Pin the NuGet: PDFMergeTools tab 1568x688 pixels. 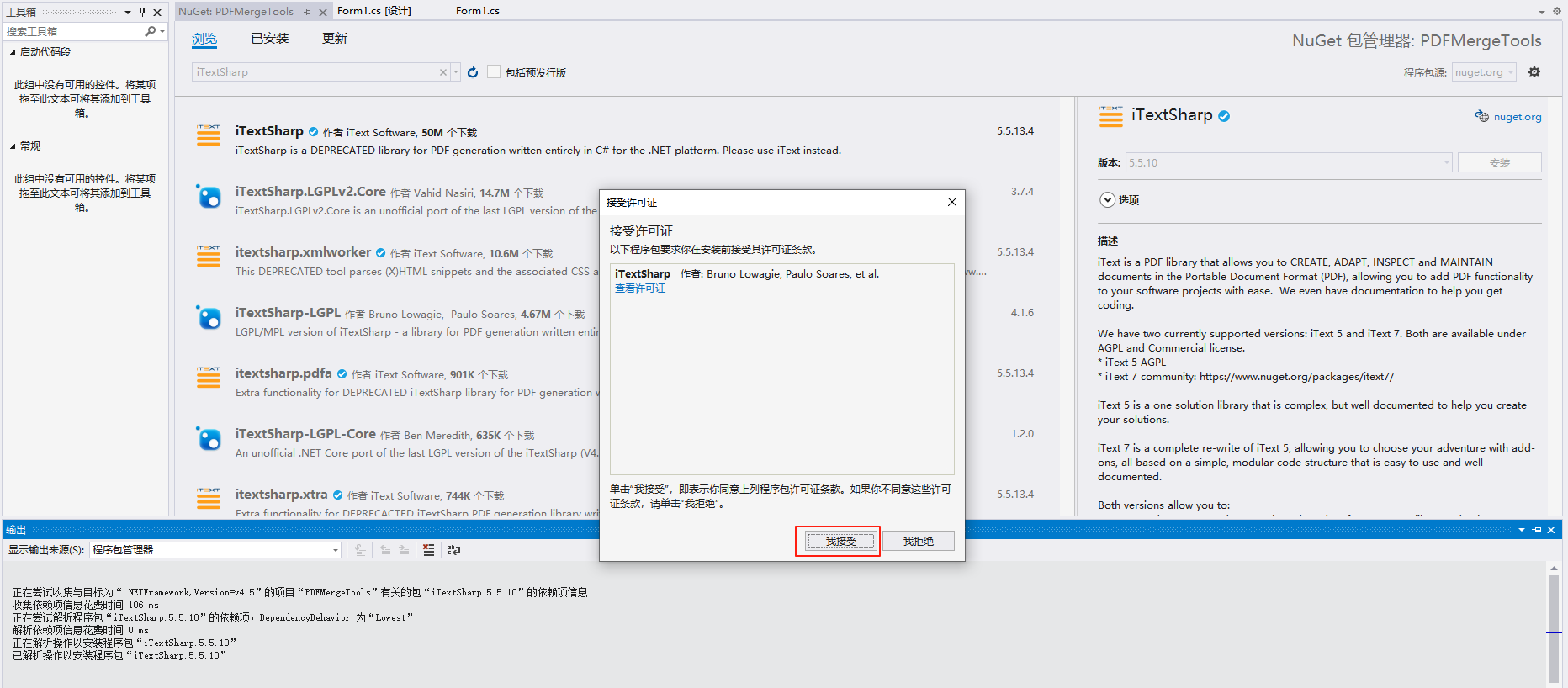[x=308, y=12]
